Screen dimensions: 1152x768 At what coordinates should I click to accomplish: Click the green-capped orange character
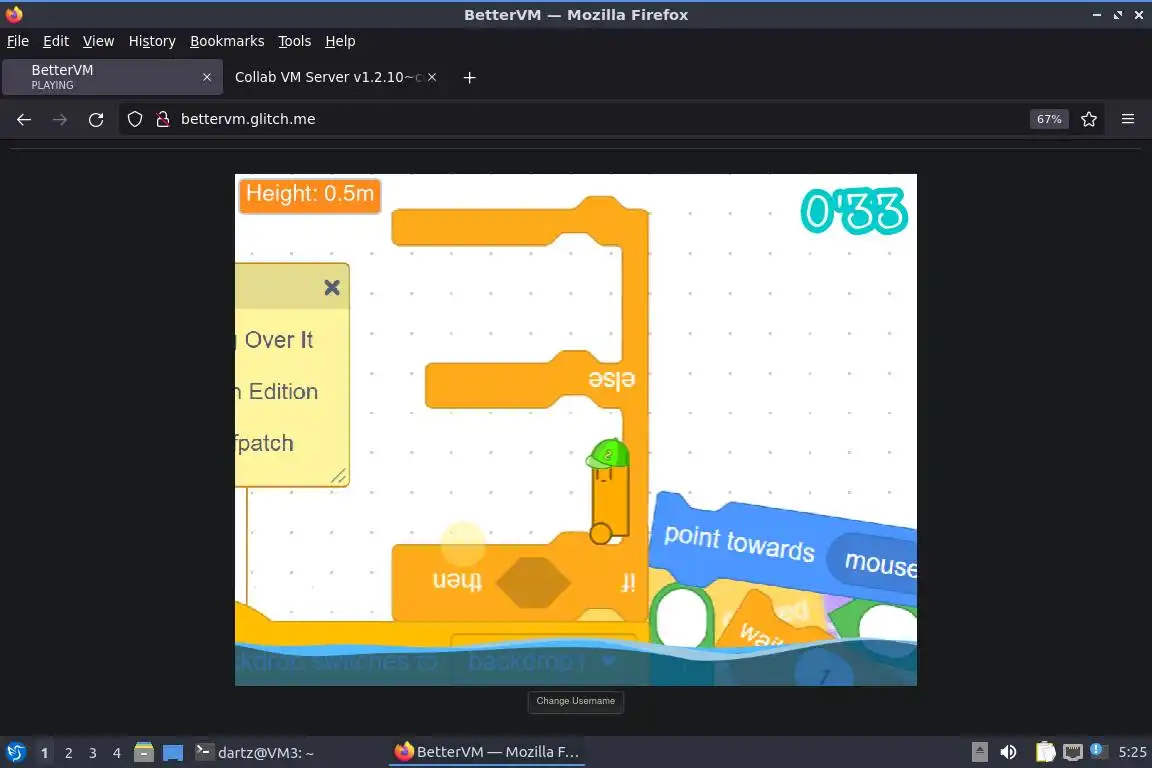pos(609,491)
